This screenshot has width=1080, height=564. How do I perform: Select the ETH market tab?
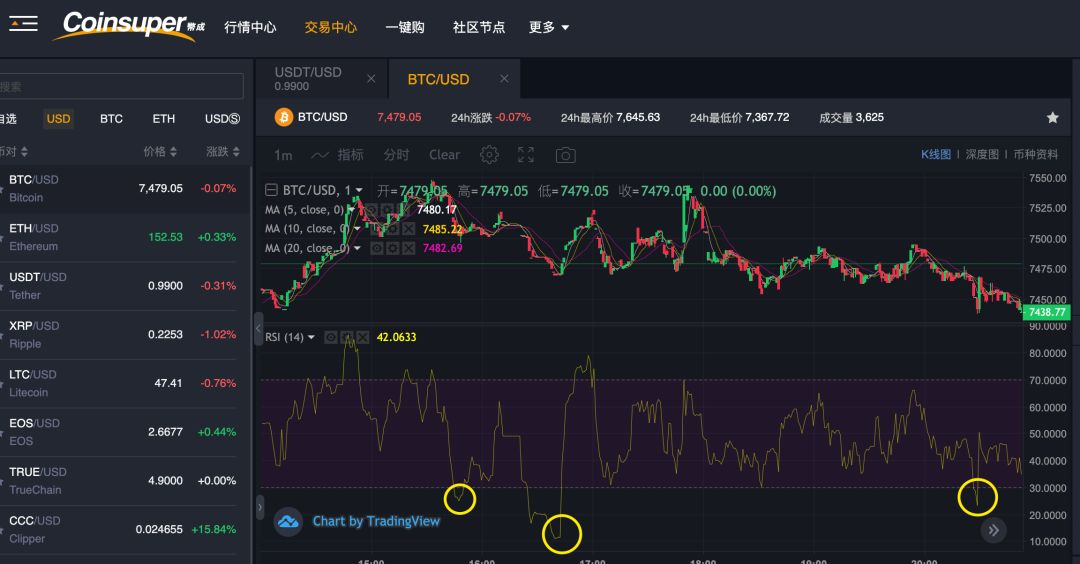[164, 118]
